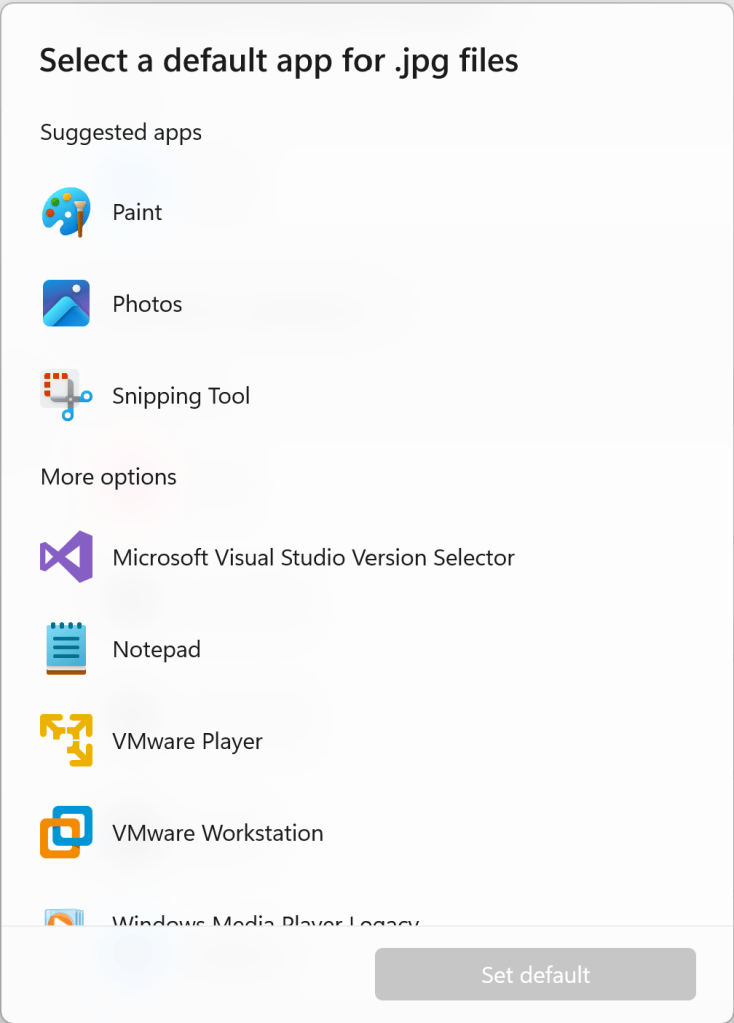Screen dimensions: 734x1023
Task: Click the yellow VMware Player icon
Action: click(66, 741)
